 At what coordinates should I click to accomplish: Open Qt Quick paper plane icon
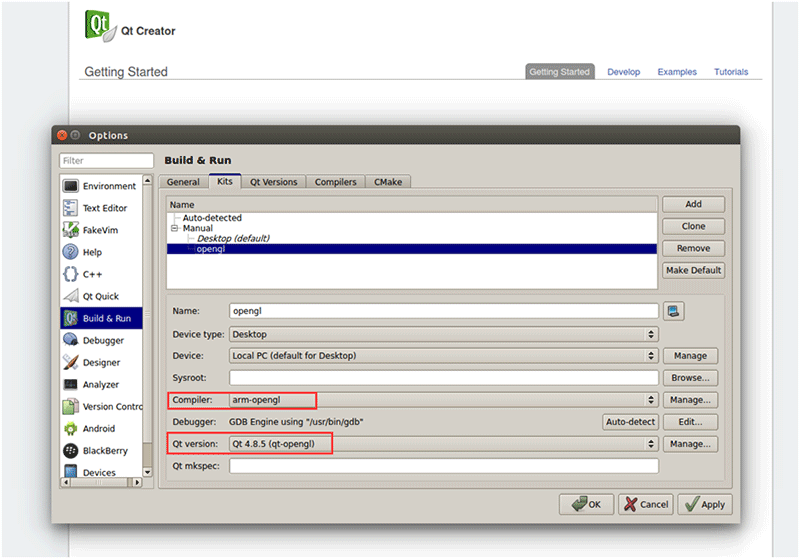pos(70,296)
